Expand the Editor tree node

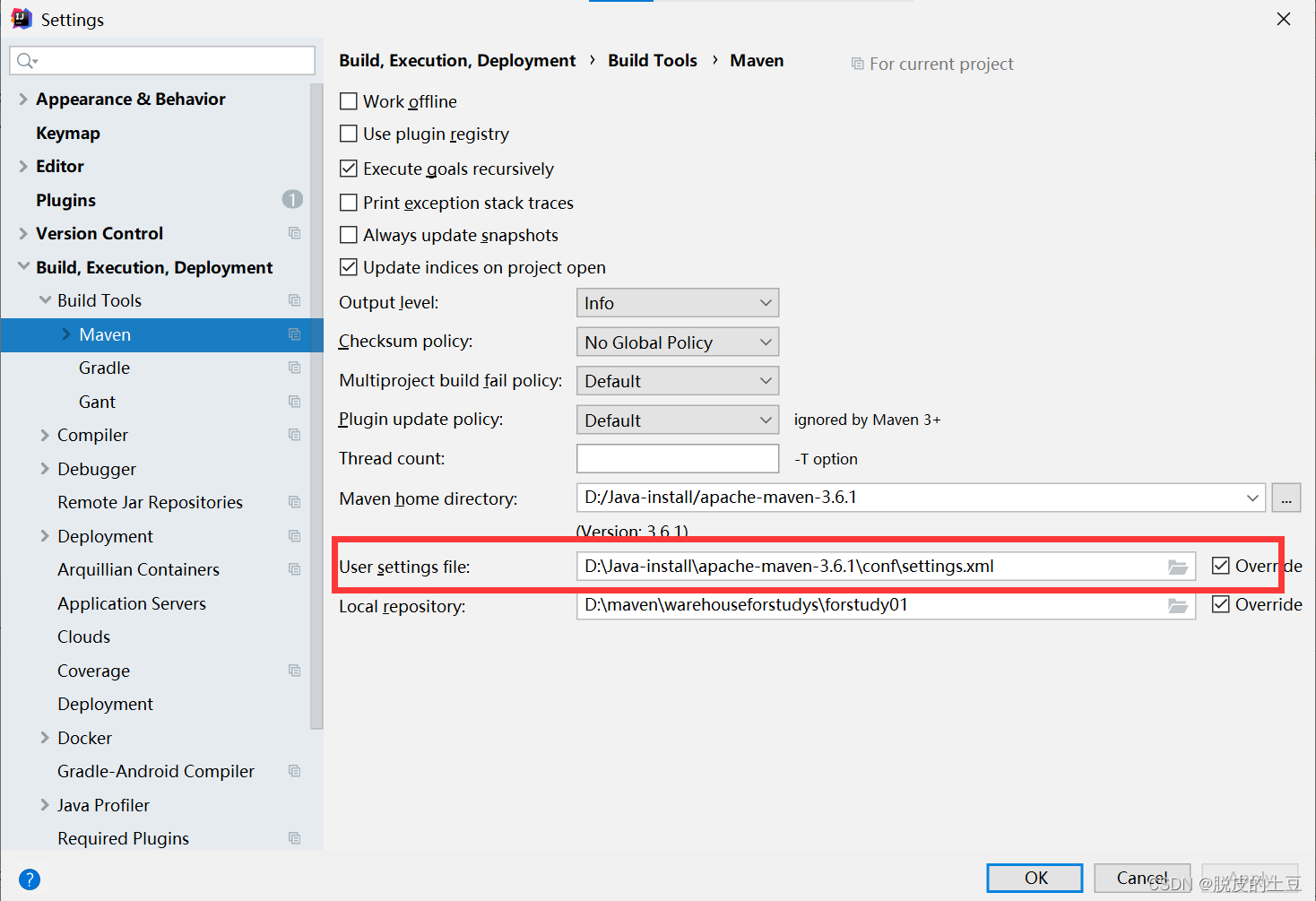pyautogui.click(x=23, y=166)
